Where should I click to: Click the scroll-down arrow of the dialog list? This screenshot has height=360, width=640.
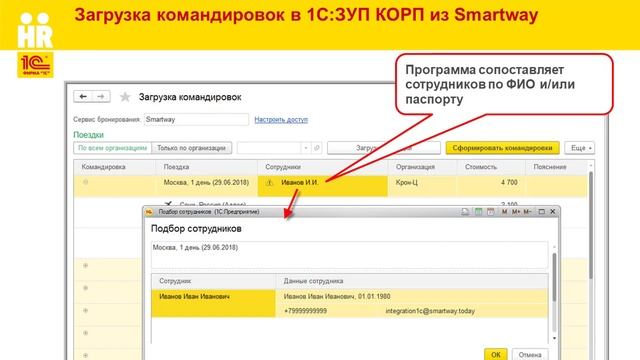click(x=554, y=338)
